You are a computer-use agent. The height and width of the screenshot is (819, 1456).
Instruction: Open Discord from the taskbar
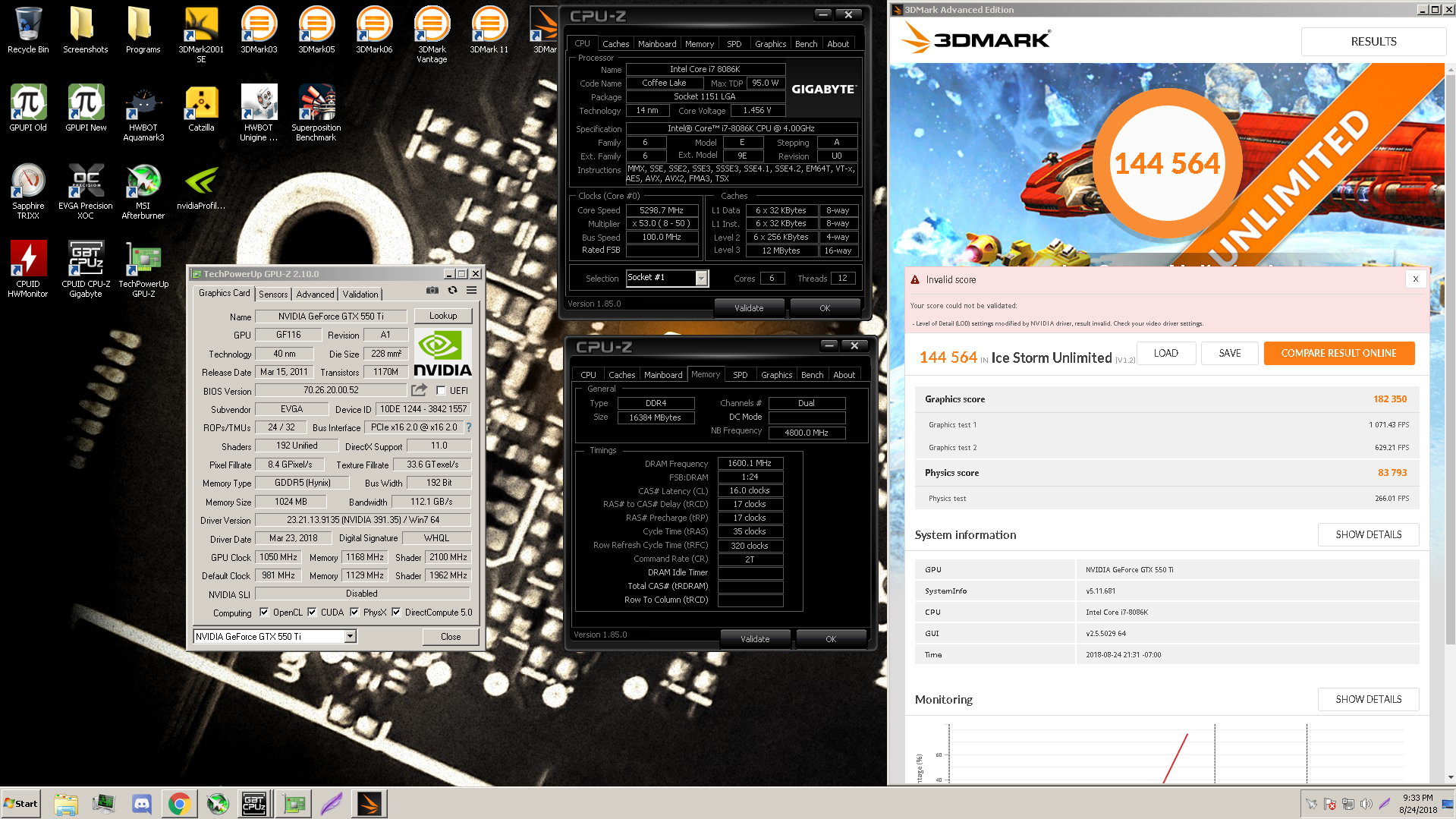[x=142, y=804]
